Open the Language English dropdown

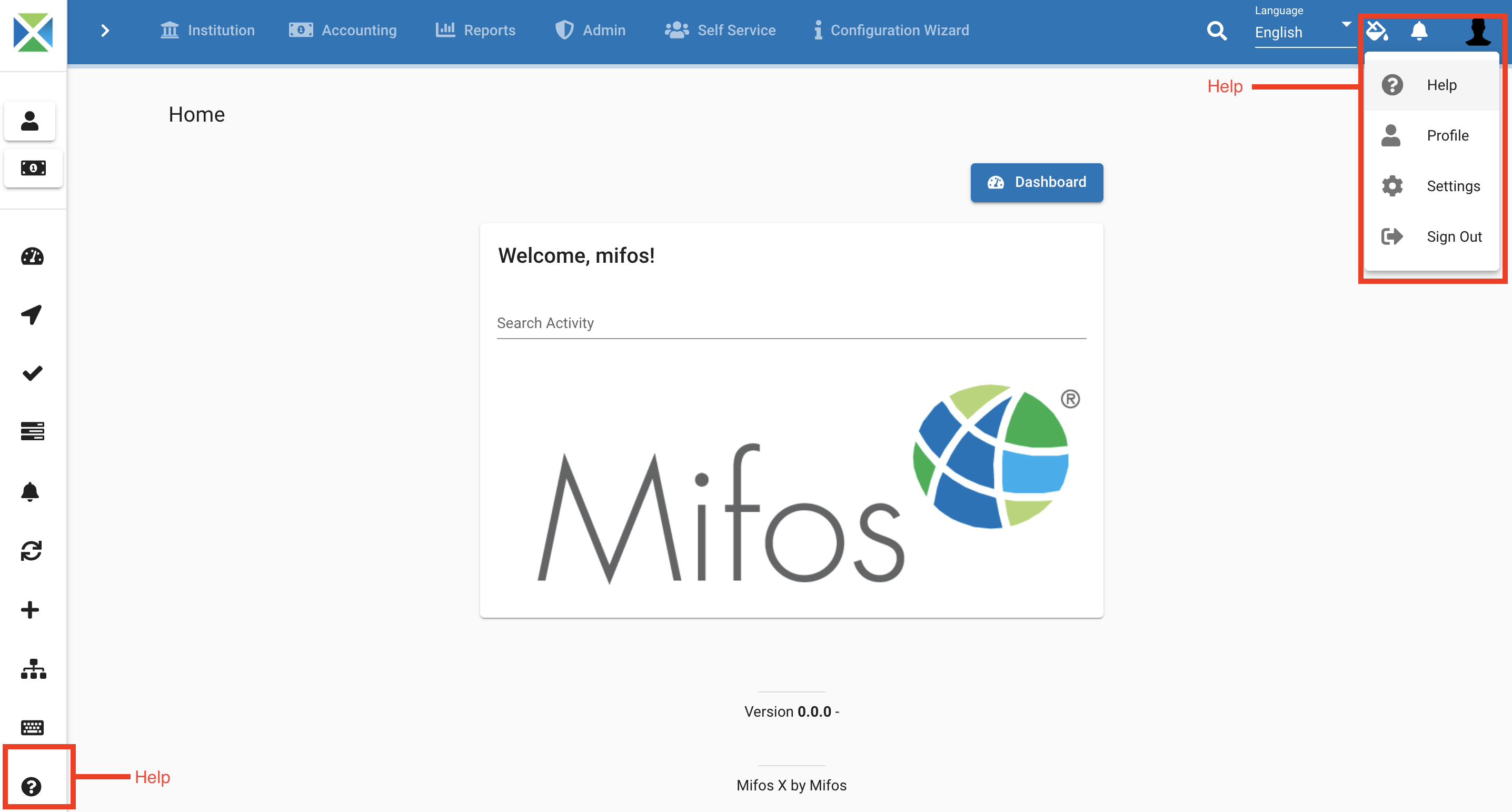coord(1302,32)
